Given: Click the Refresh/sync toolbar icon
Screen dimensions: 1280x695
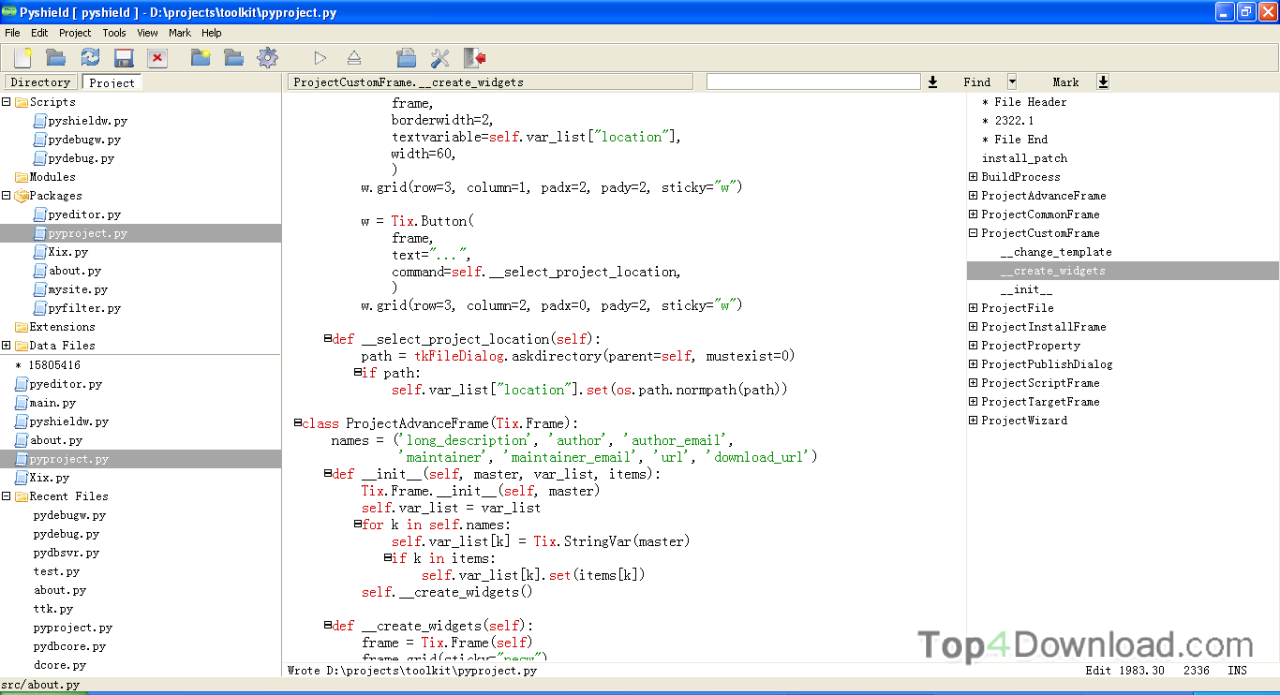Looking at the screenshot, I should point(90,58).
